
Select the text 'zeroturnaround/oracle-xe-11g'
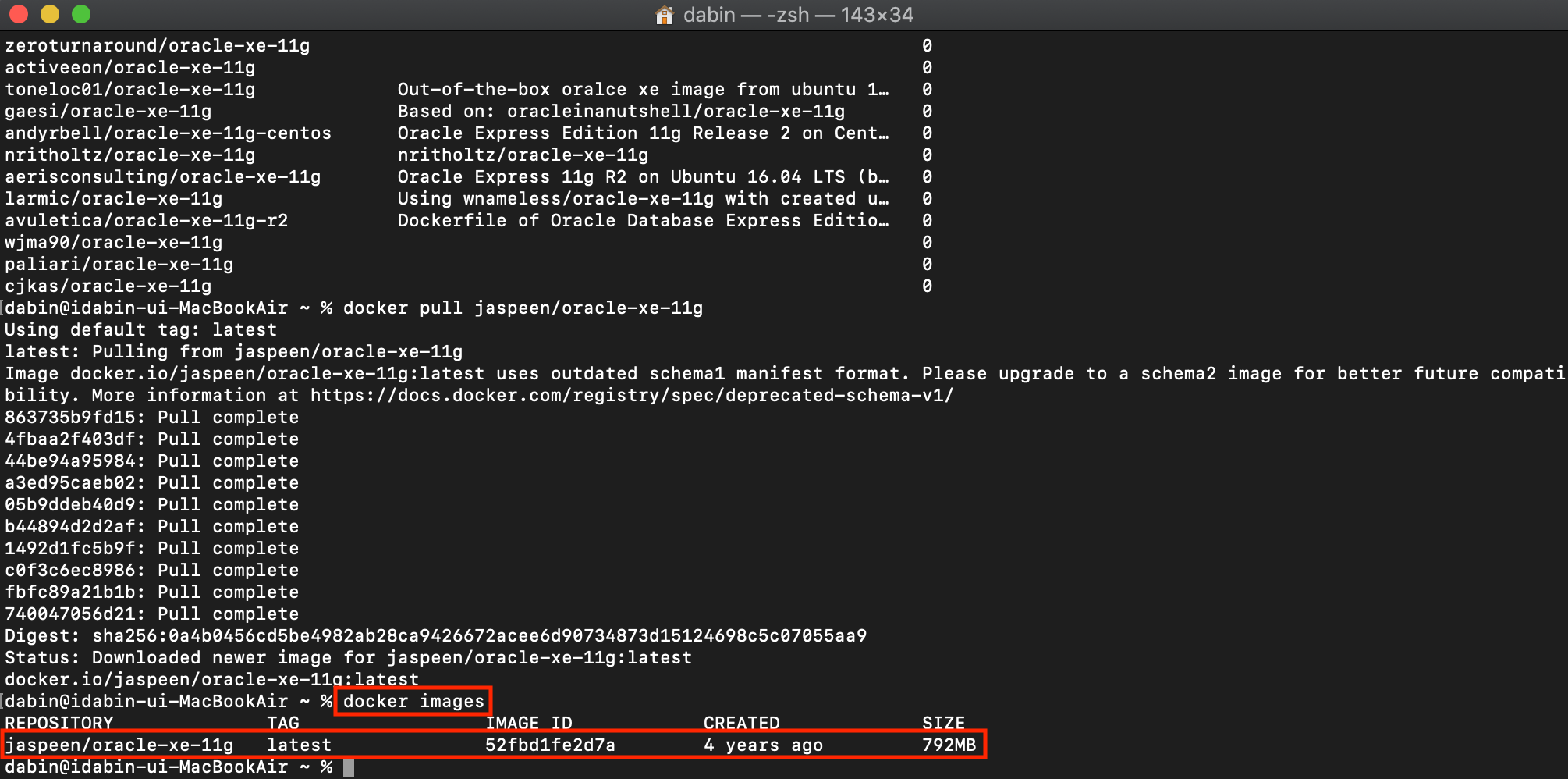point(158,46)
